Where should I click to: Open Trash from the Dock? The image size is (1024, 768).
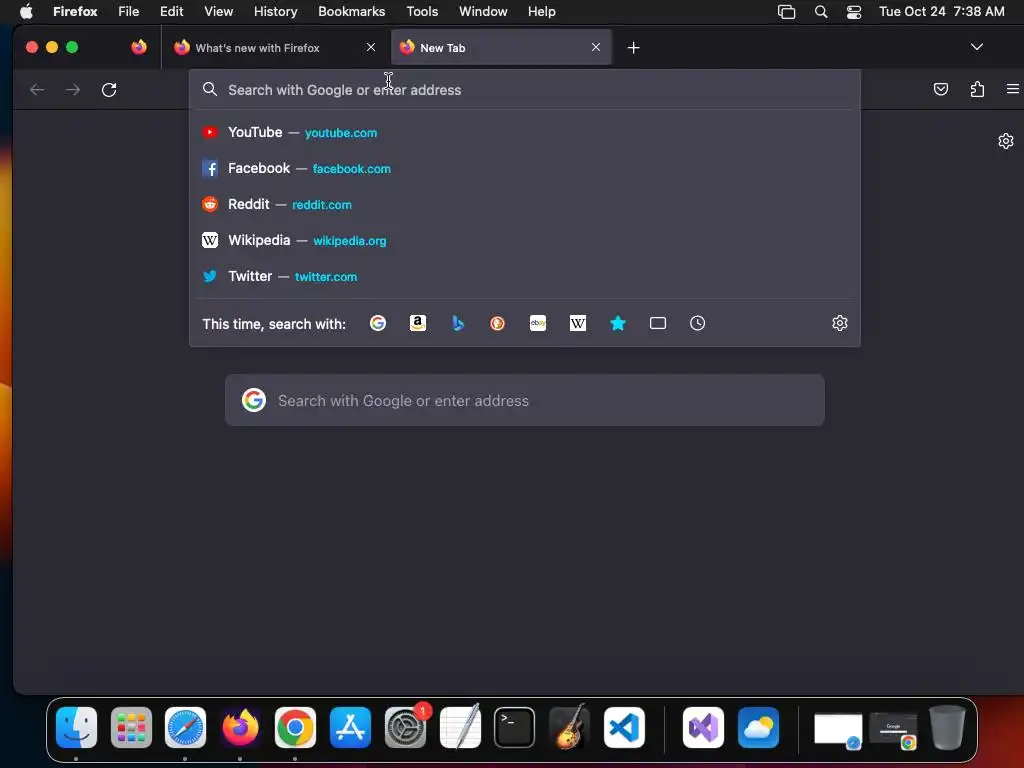(947, 727)
